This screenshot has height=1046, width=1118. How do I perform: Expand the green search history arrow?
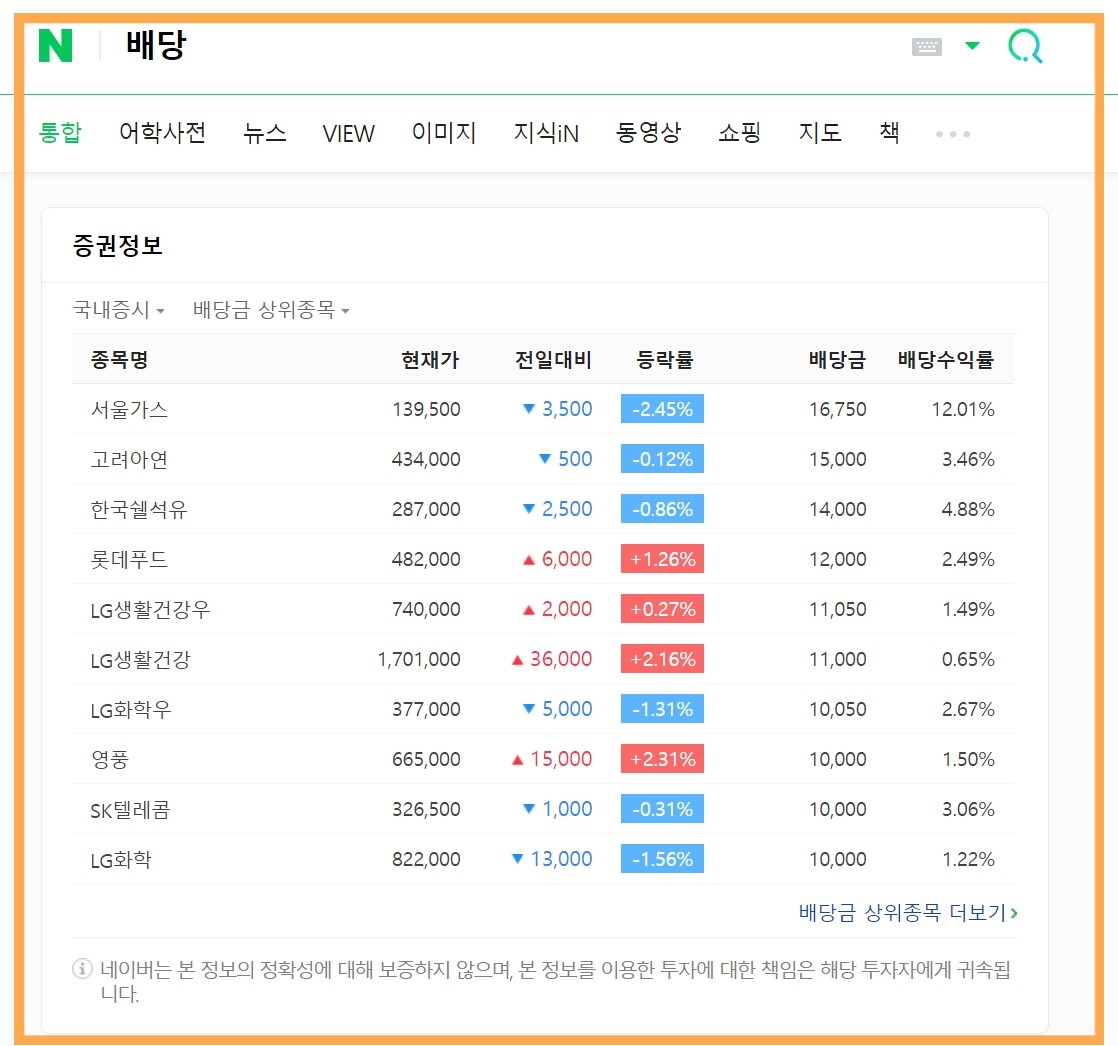pyautogui.click(x=973, y=46)
